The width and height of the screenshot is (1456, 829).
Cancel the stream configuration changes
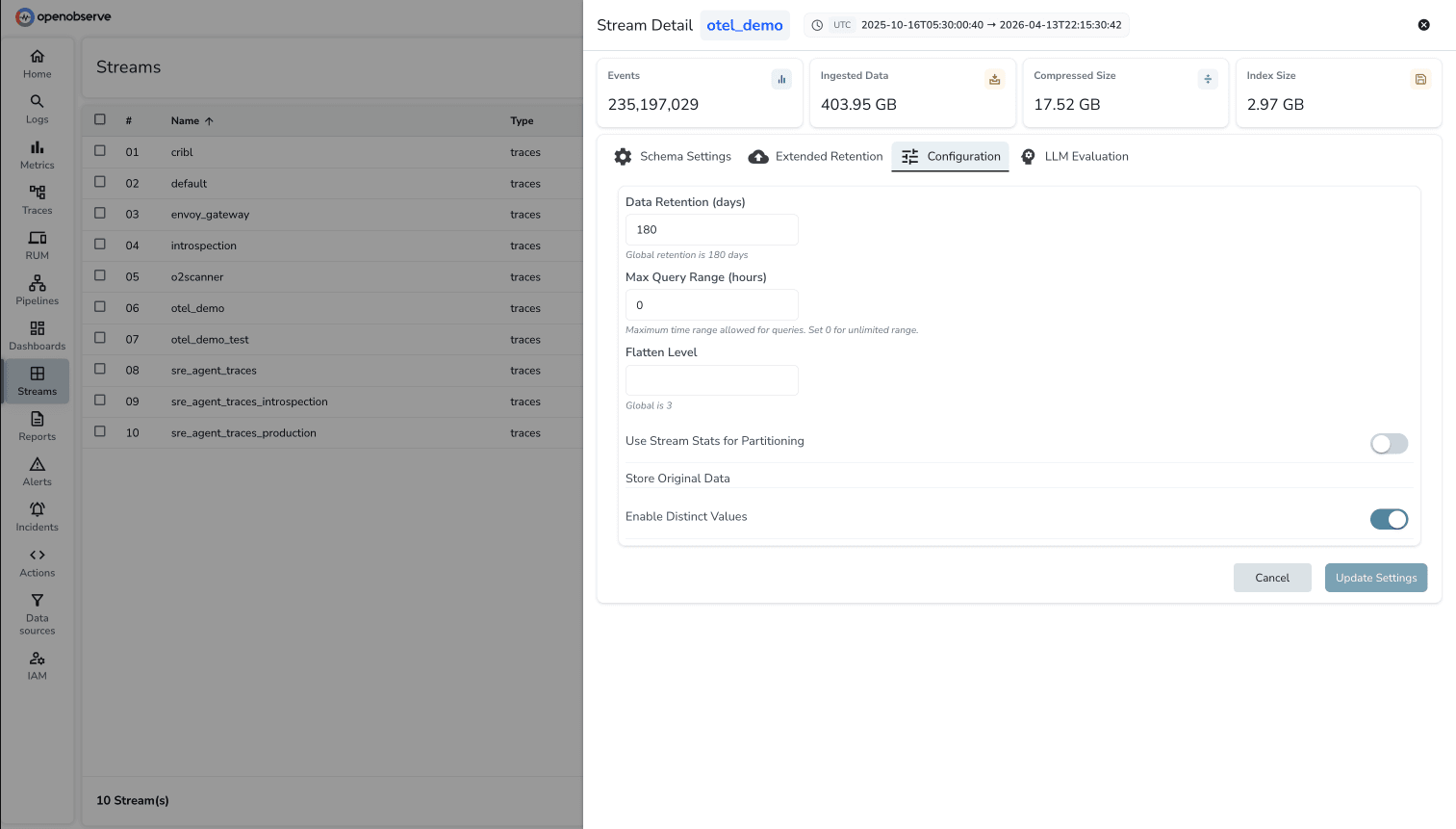[1271, 578]
